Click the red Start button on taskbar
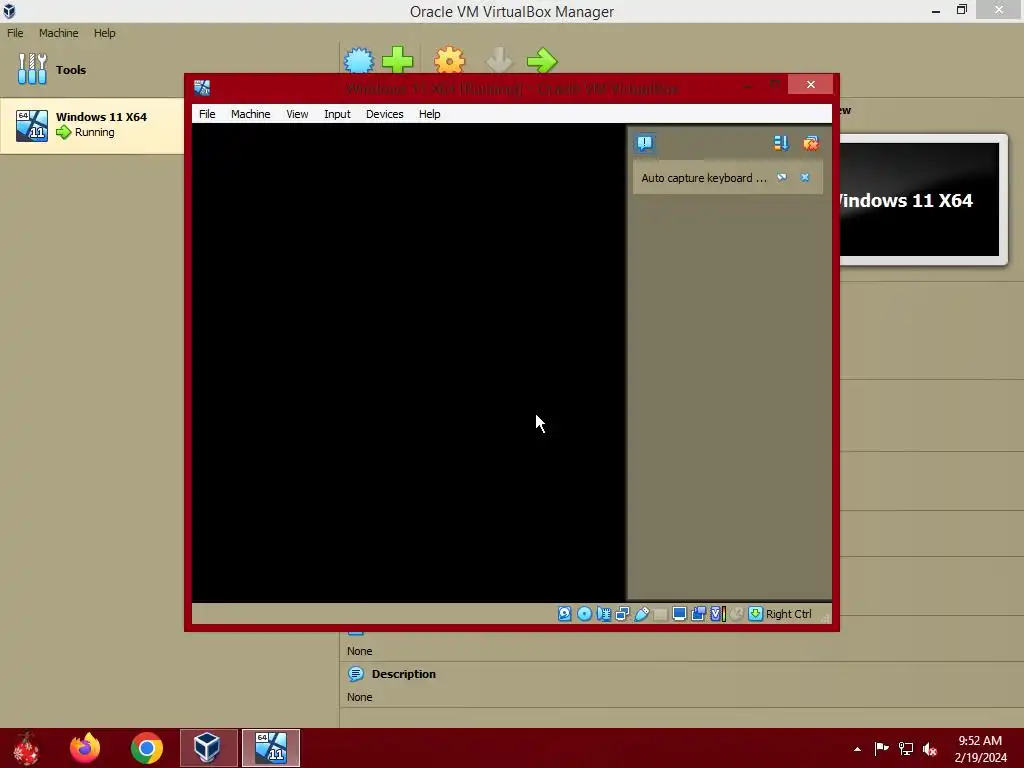Viewport: 1024px width, 768px height. click(x=26, y=748)
